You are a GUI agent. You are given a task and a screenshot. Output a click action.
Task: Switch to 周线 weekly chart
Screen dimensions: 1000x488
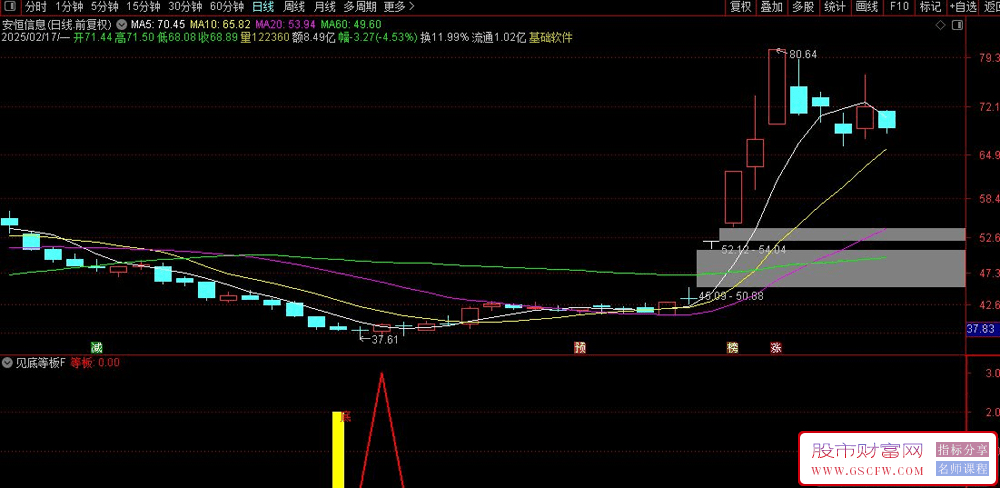(x=294, y=7)
